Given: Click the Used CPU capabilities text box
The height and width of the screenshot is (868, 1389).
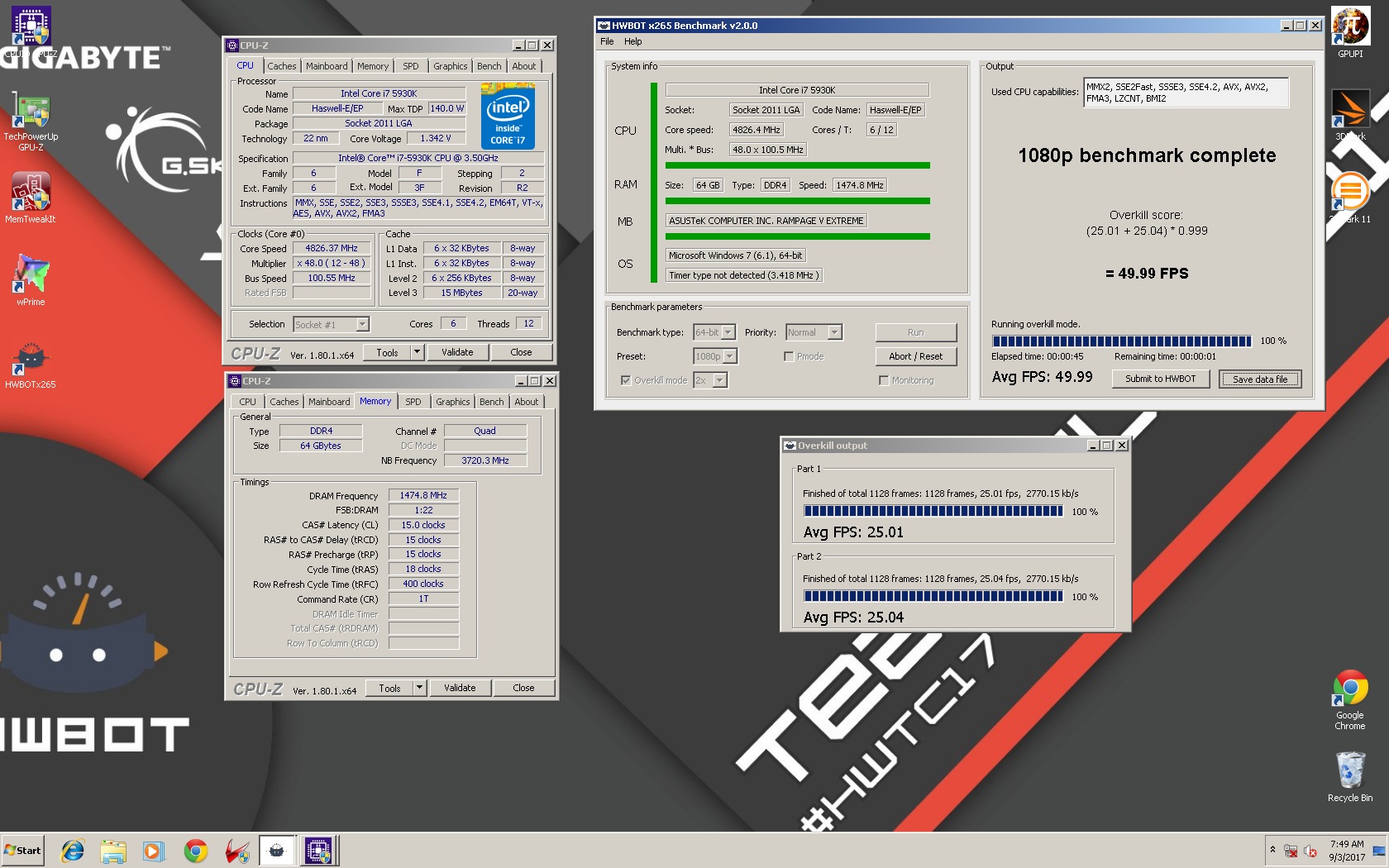Looking at the screenshot, I should tap(1186, 93).
